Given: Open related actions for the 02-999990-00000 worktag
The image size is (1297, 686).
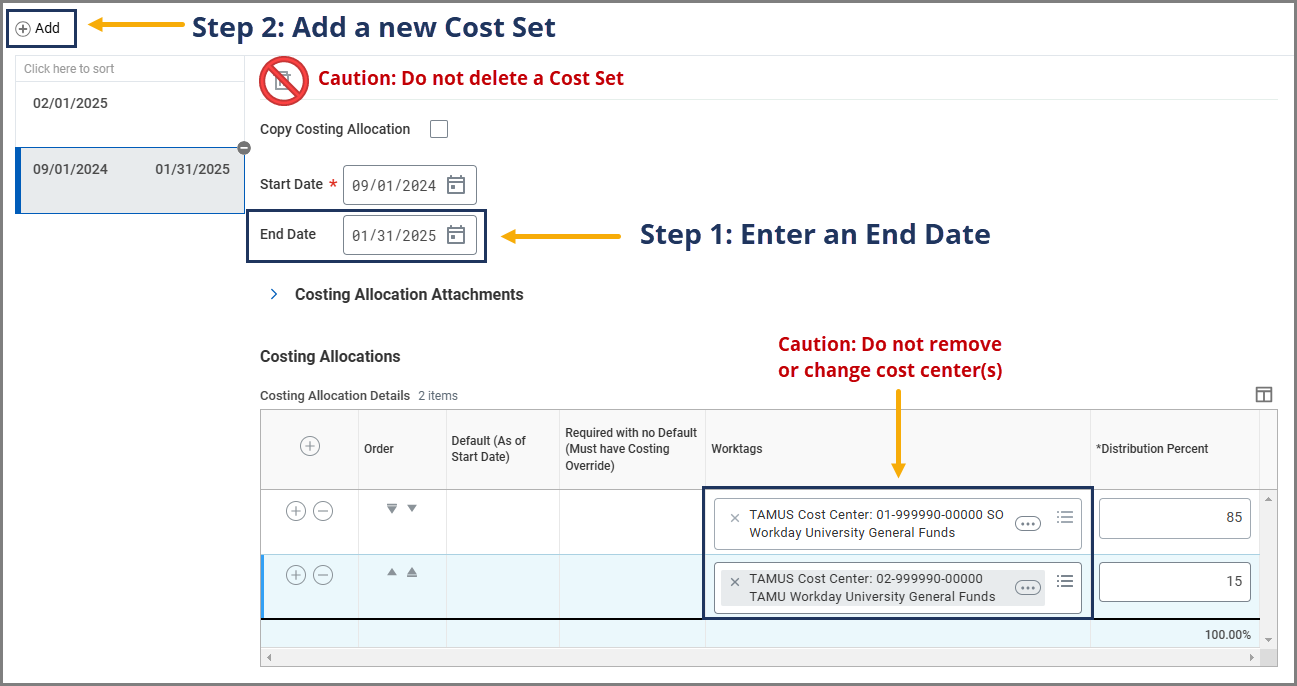Looking at the screenshot, I should tap(1027, 588).
